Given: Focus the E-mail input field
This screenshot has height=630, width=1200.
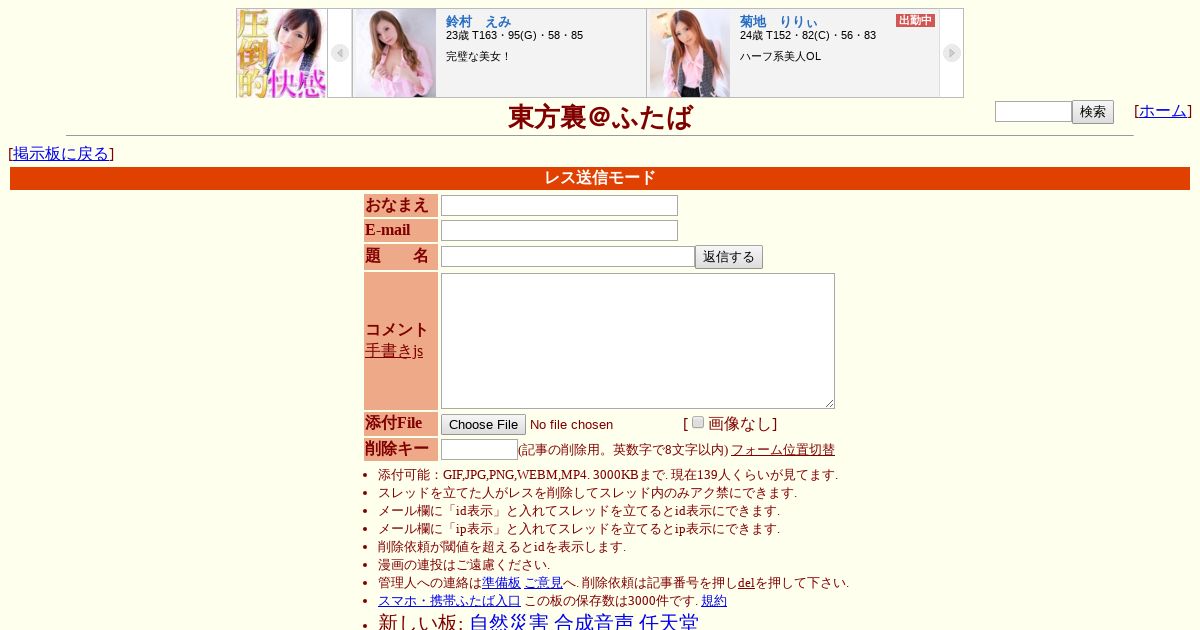Looking at the screenshot, I should pos(559,230).
